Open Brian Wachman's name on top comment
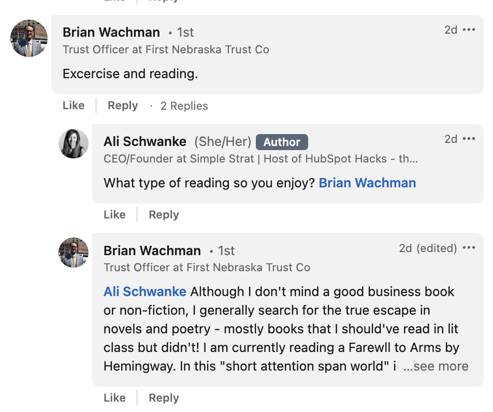 coord(111,32)
